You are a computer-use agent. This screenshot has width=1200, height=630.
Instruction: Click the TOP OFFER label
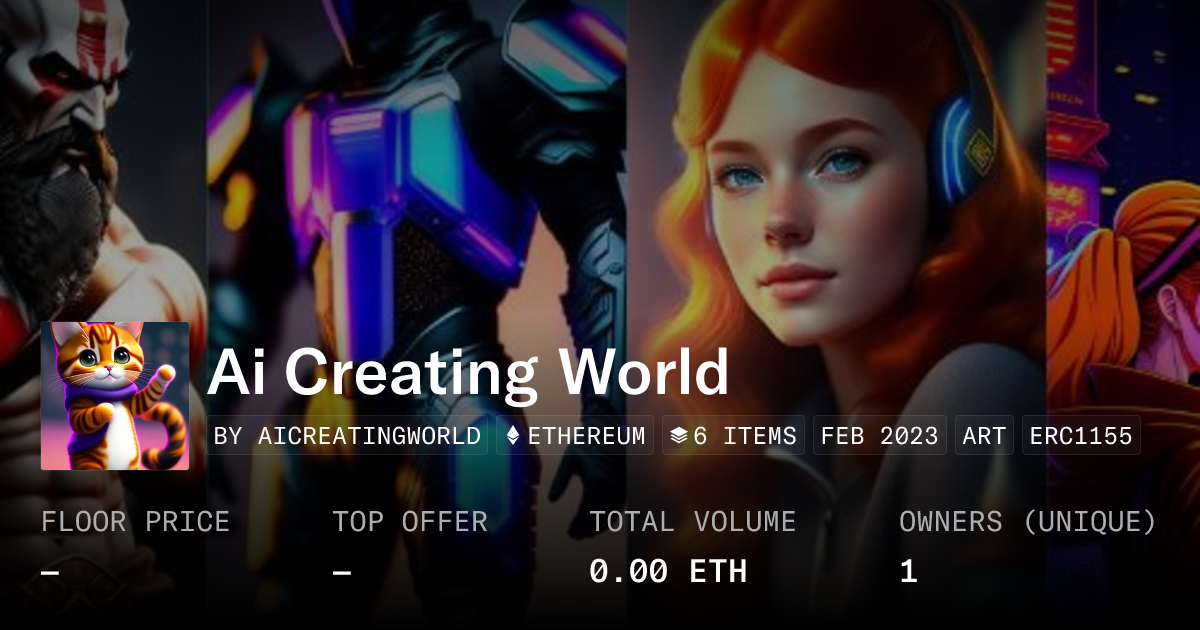[x=410, y=522]
